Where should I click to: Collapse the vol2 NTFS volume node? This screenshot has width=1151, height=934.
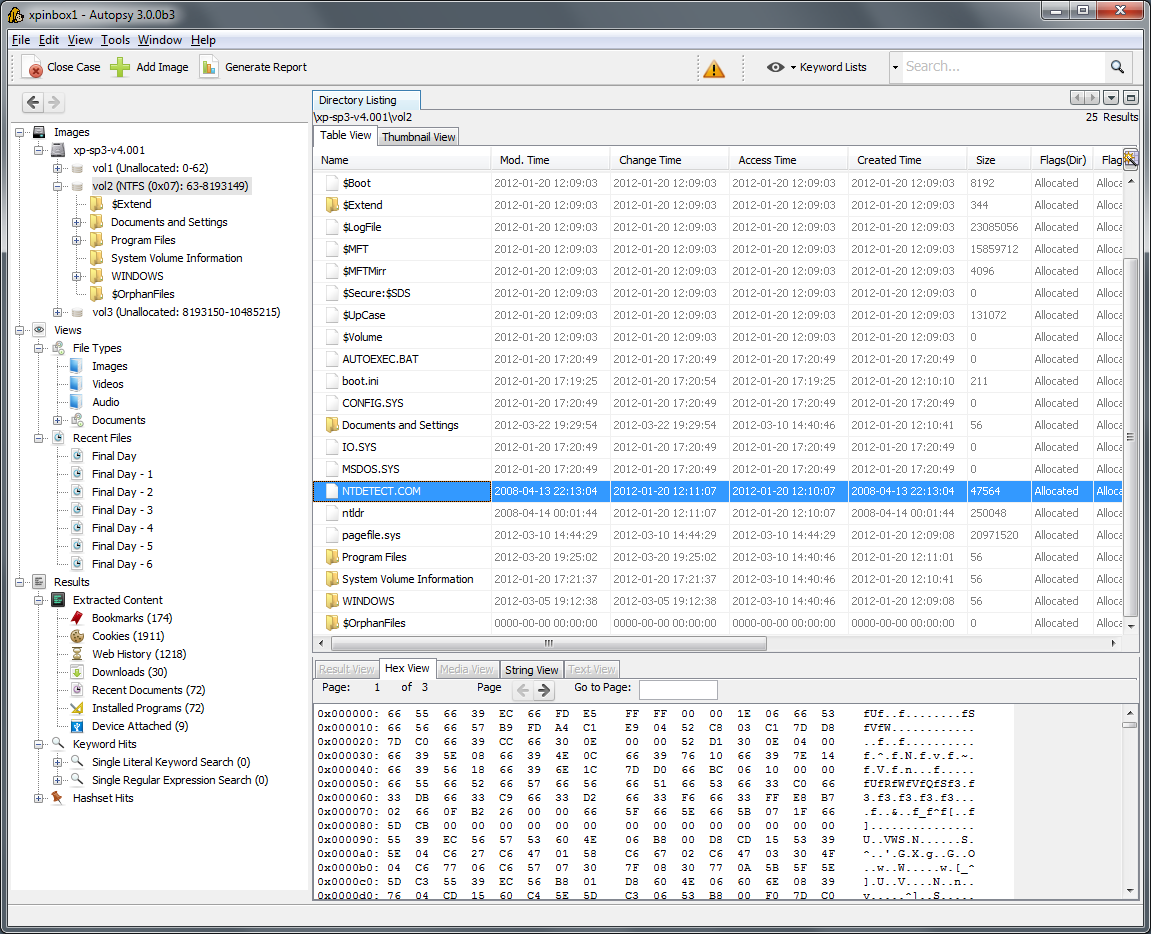pos(60,186)
